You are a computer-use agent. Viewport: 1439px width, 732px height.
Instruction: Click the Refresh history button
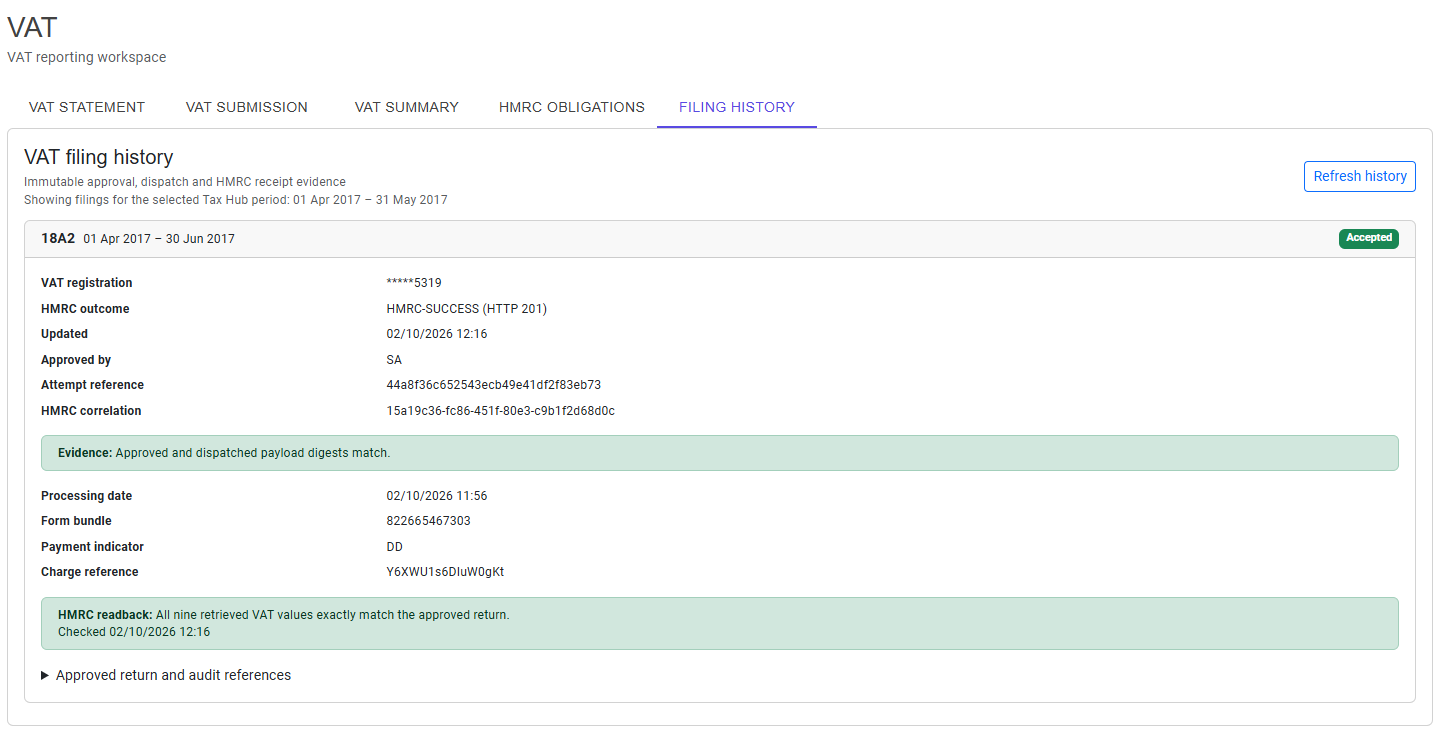coord(1360,176)
